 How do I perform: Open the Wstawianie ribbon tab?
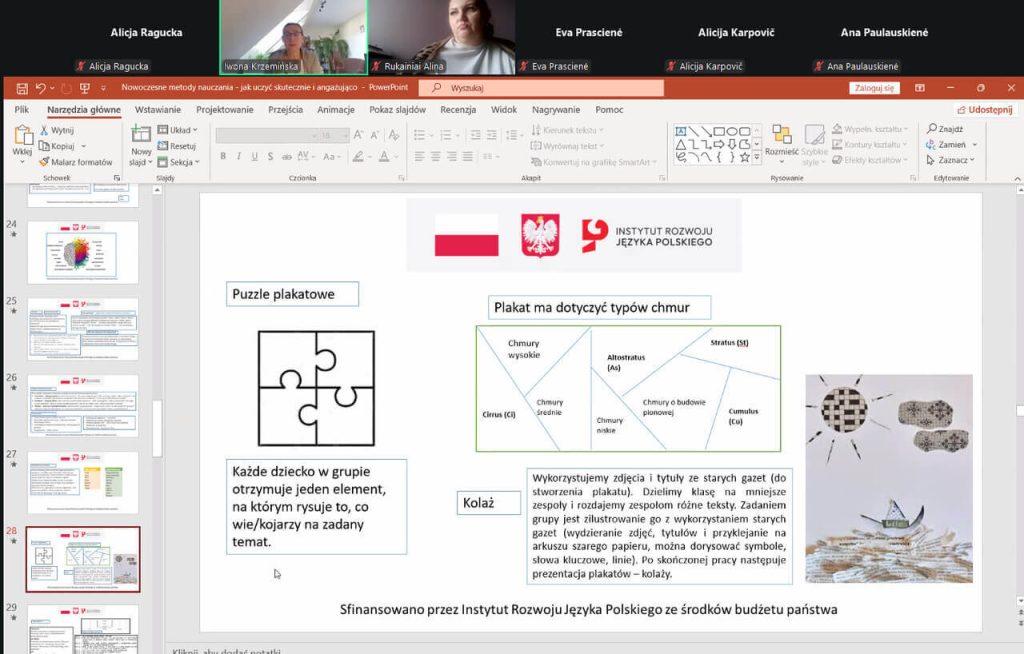click(158, 110)
